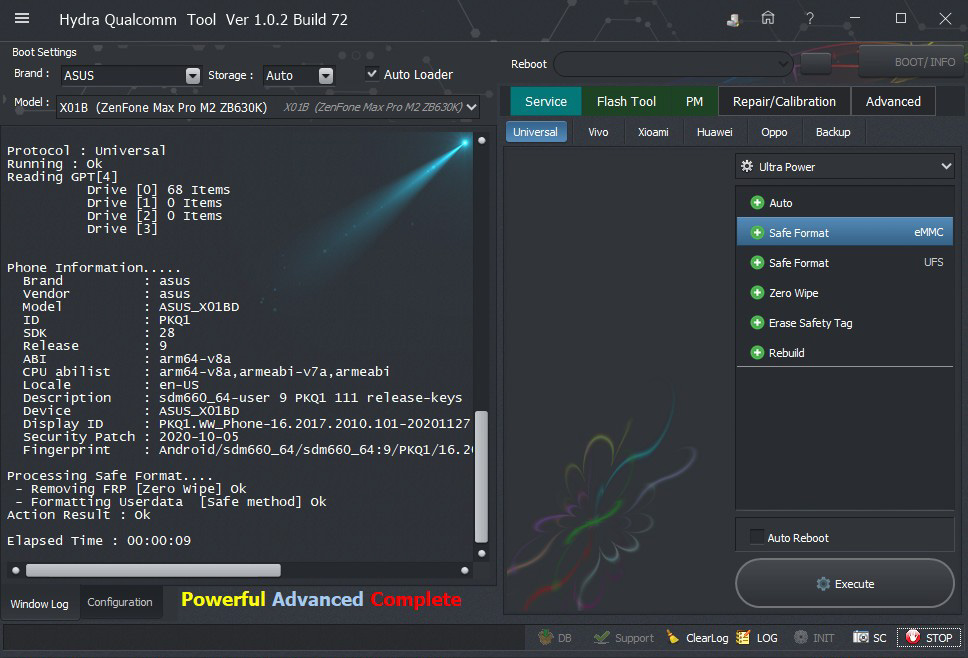Enable the Auto Reboot checkbox
Screen dimensions: 968x658
pos(757,537)
